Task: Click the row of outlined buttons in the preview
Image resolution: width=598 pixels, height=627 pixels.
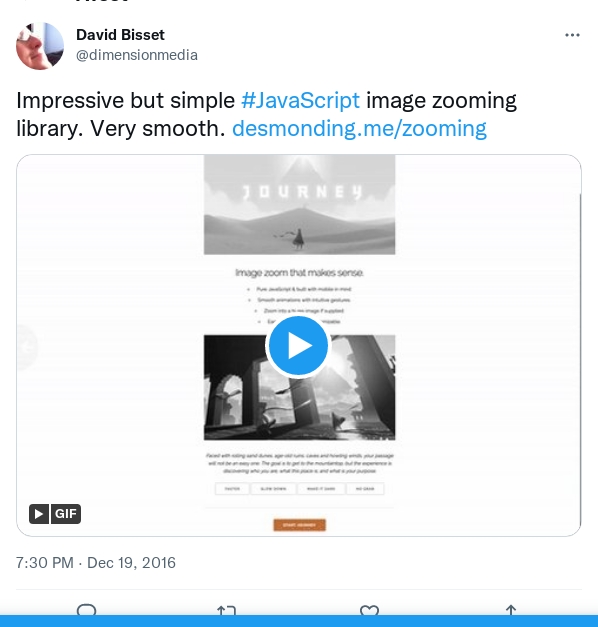Action: pyautogui.click(x=299, y=489)
